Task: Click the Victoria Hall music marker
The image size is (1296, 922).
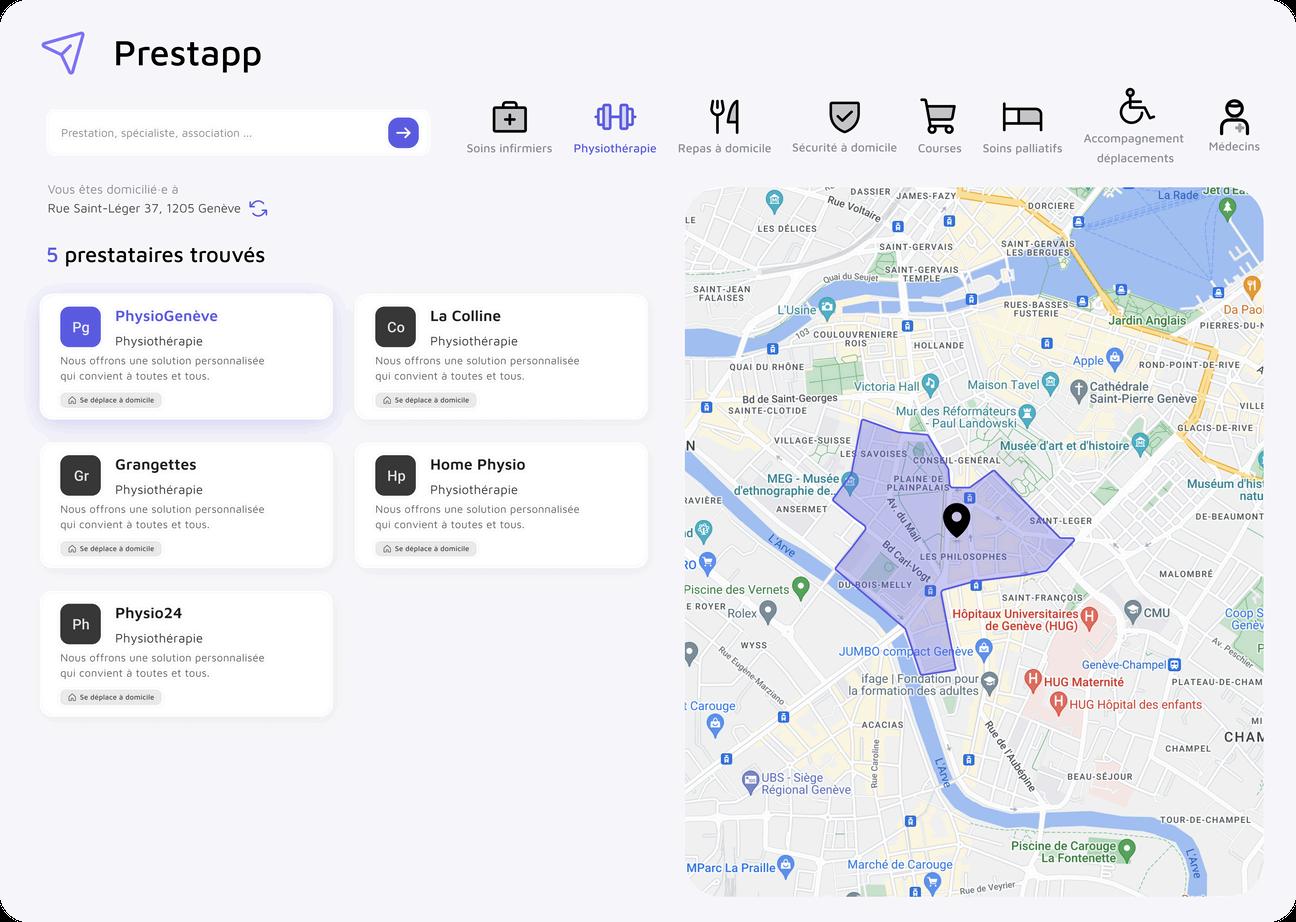Action: tap(930, 384)
